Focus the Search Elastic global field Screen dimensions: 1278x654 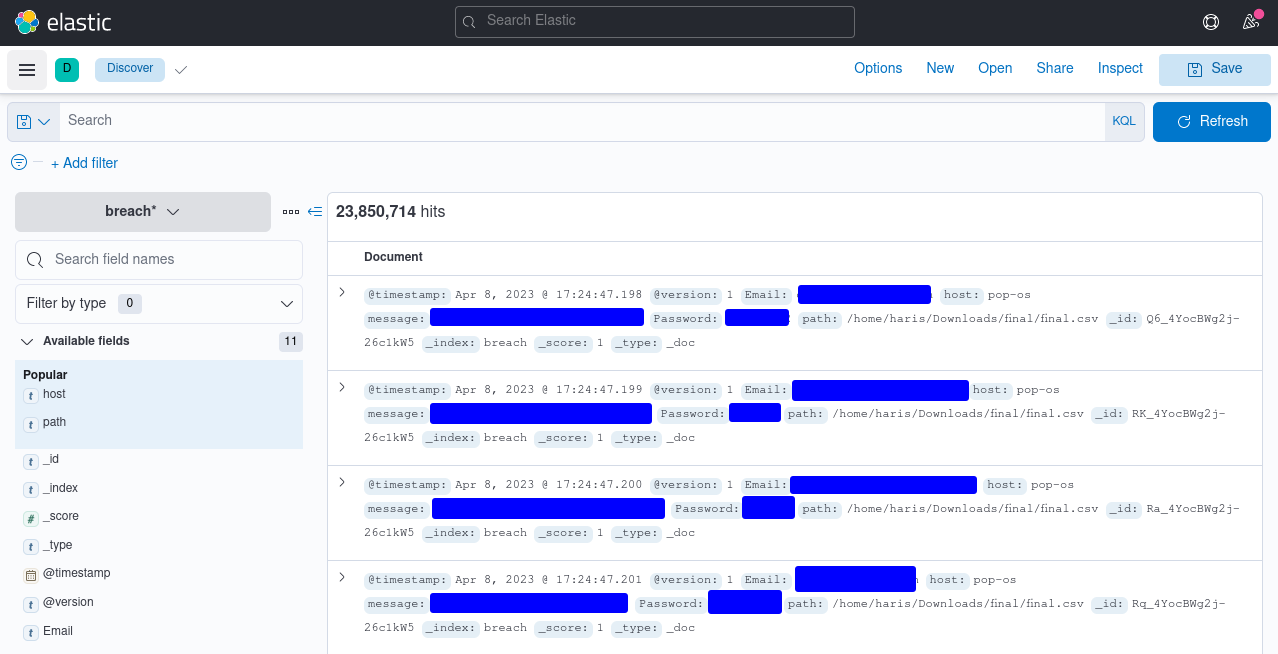coord(655,21)
